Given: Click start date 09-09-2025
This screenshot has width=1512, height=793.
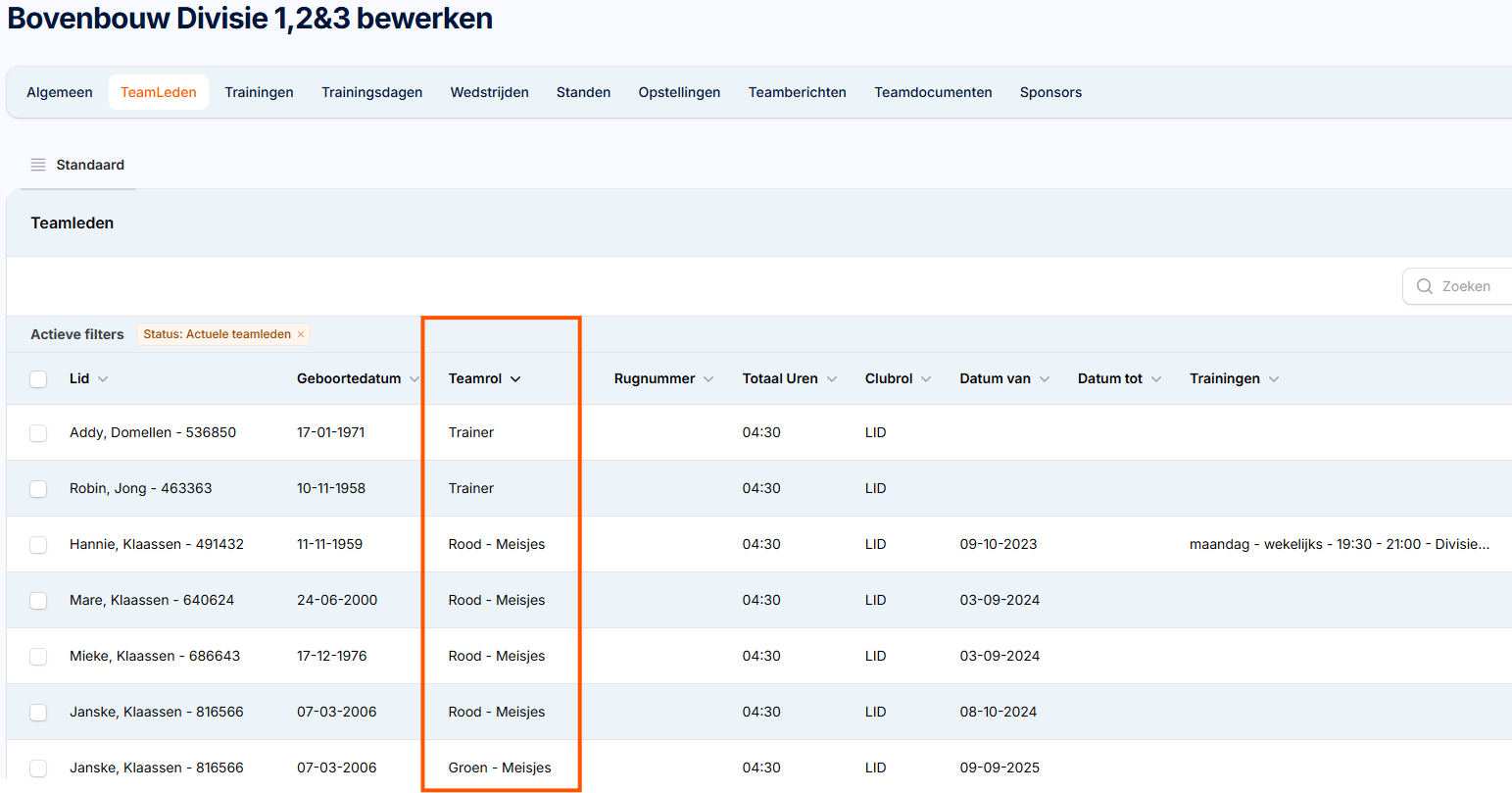Looking at the screenshot, I should point(1000,768).
